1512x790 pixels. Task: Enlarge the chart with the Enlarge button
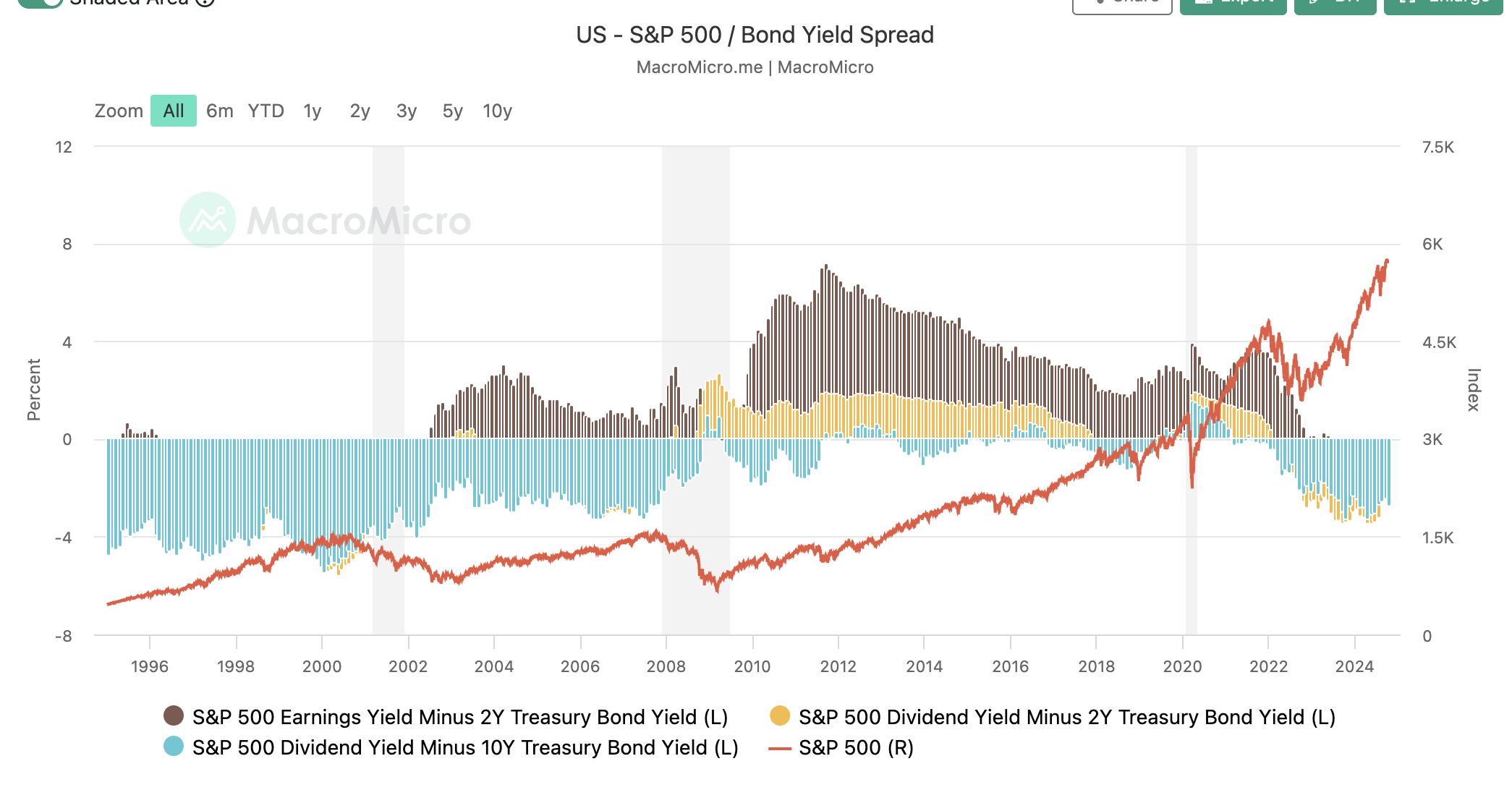click(x=1443, y=4)
